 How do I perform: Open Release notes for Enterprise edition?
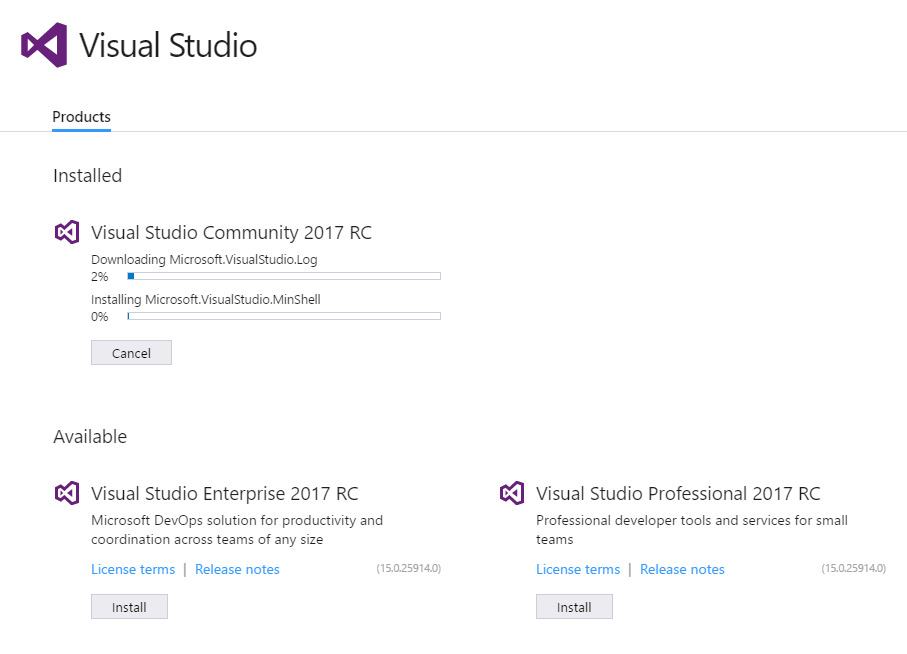[237, 569]
